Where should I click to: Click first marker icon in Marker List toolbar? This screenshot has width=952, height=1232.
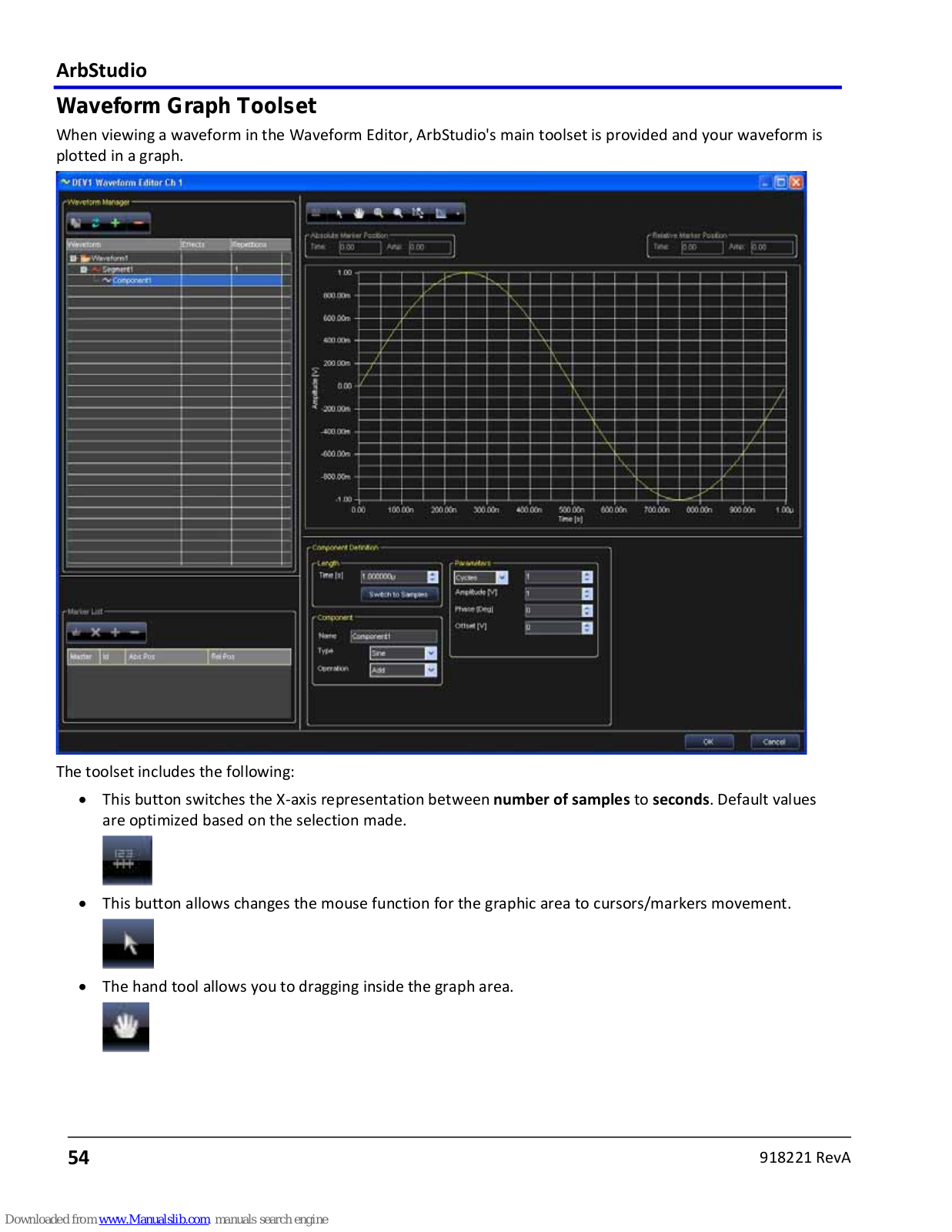point(76,633)
